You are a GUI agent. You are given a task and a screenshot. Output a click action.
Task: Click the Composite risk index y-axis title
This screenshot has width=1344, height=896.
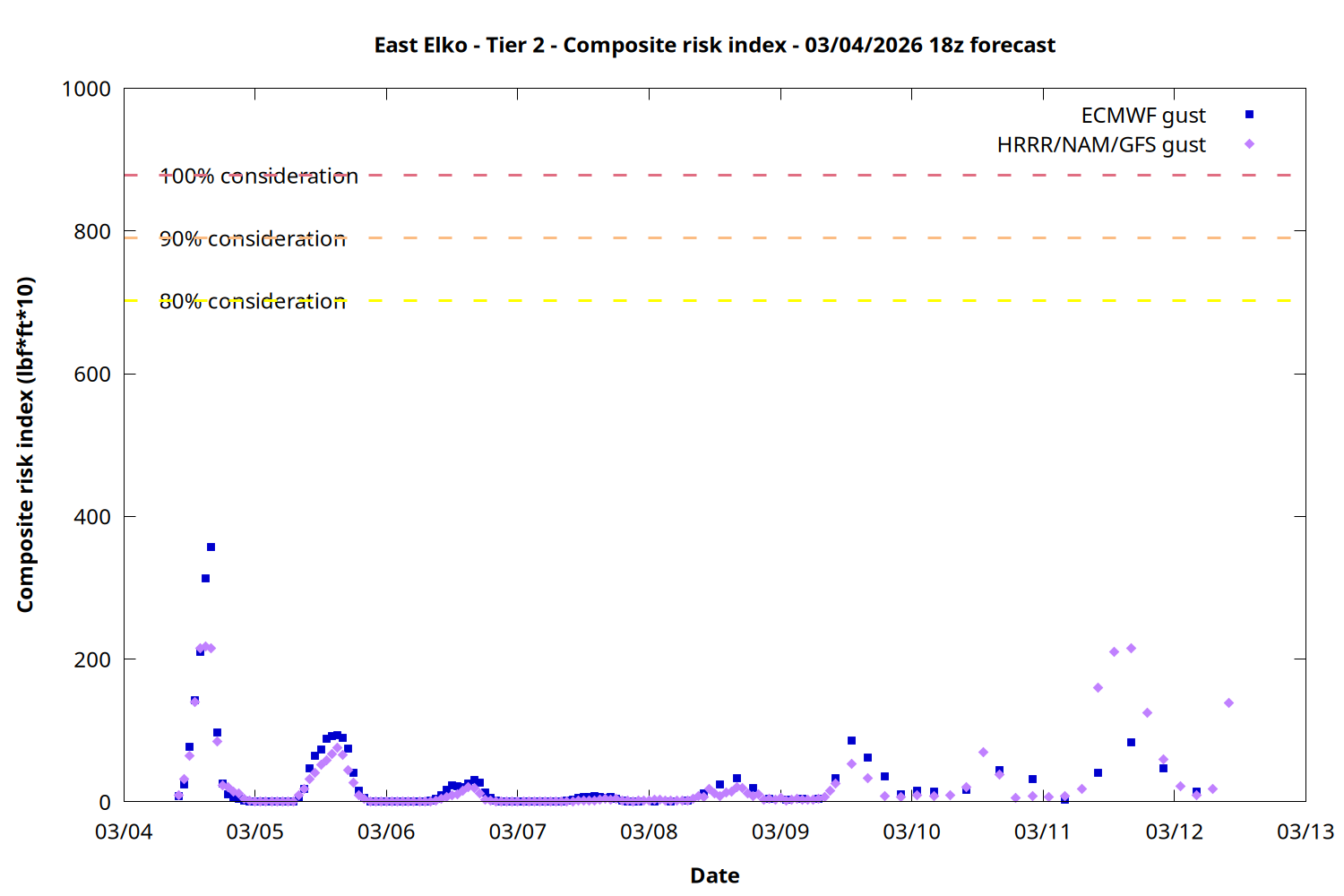point(25,444)
